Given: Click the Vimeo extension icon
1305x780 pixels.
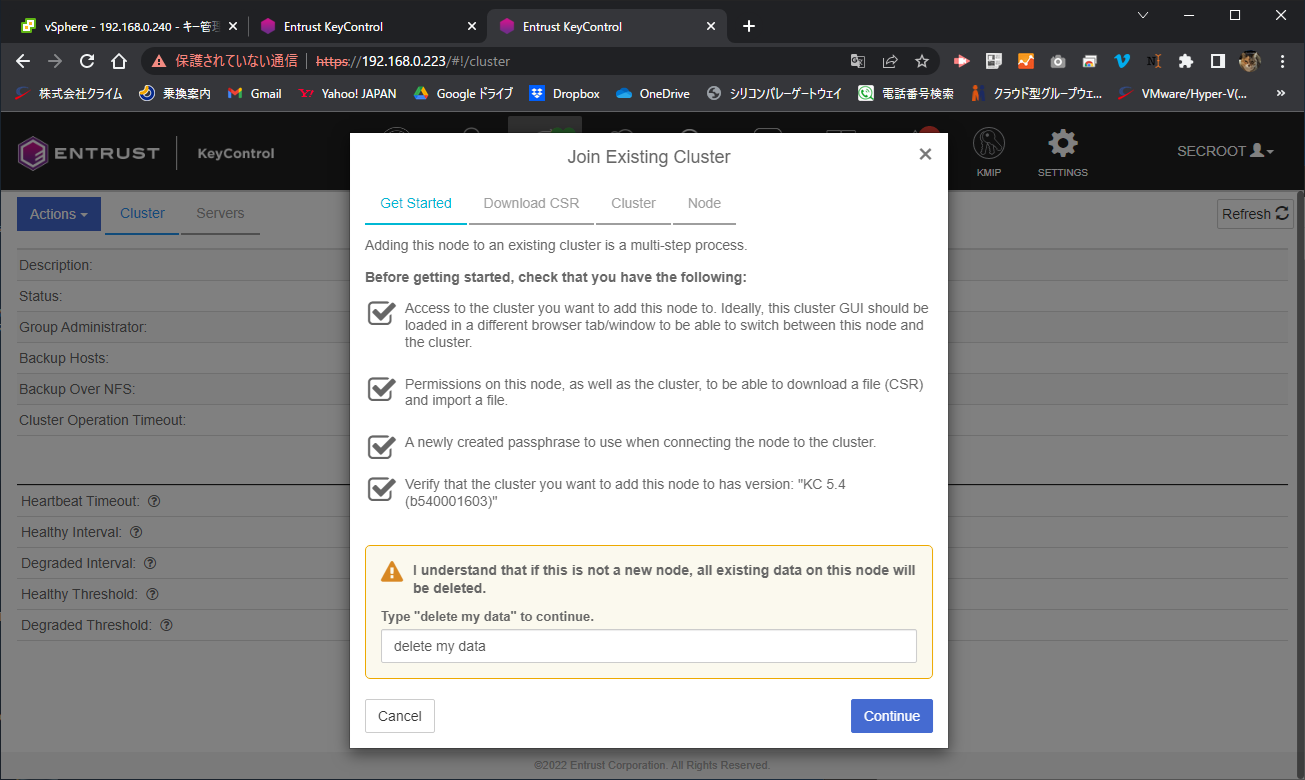Looking at the screenshot, I should 1122,61.
